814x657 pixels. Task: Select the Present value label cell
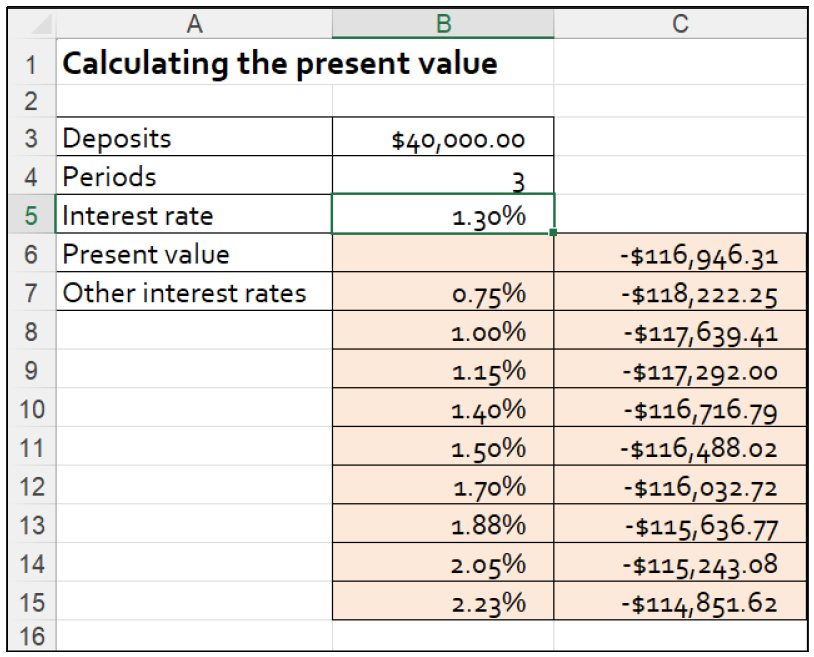195,254
